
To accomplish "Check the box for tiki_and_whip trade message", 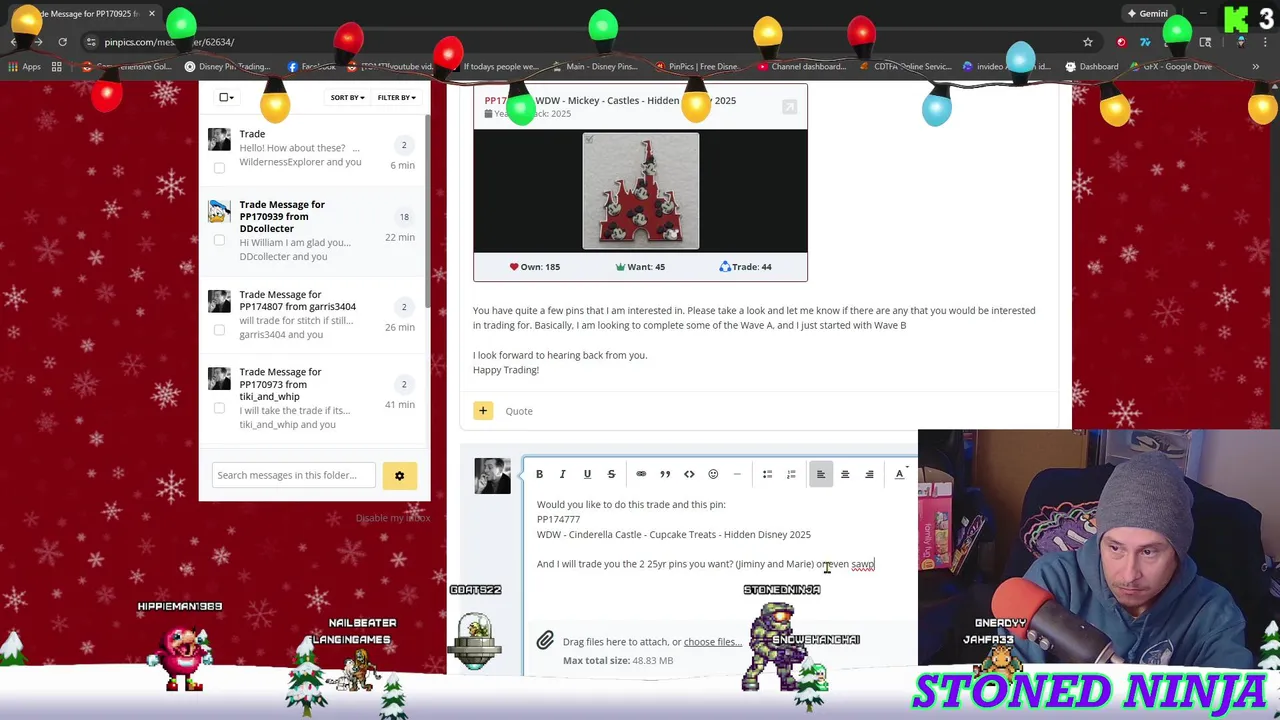I will tap(219, 407).
